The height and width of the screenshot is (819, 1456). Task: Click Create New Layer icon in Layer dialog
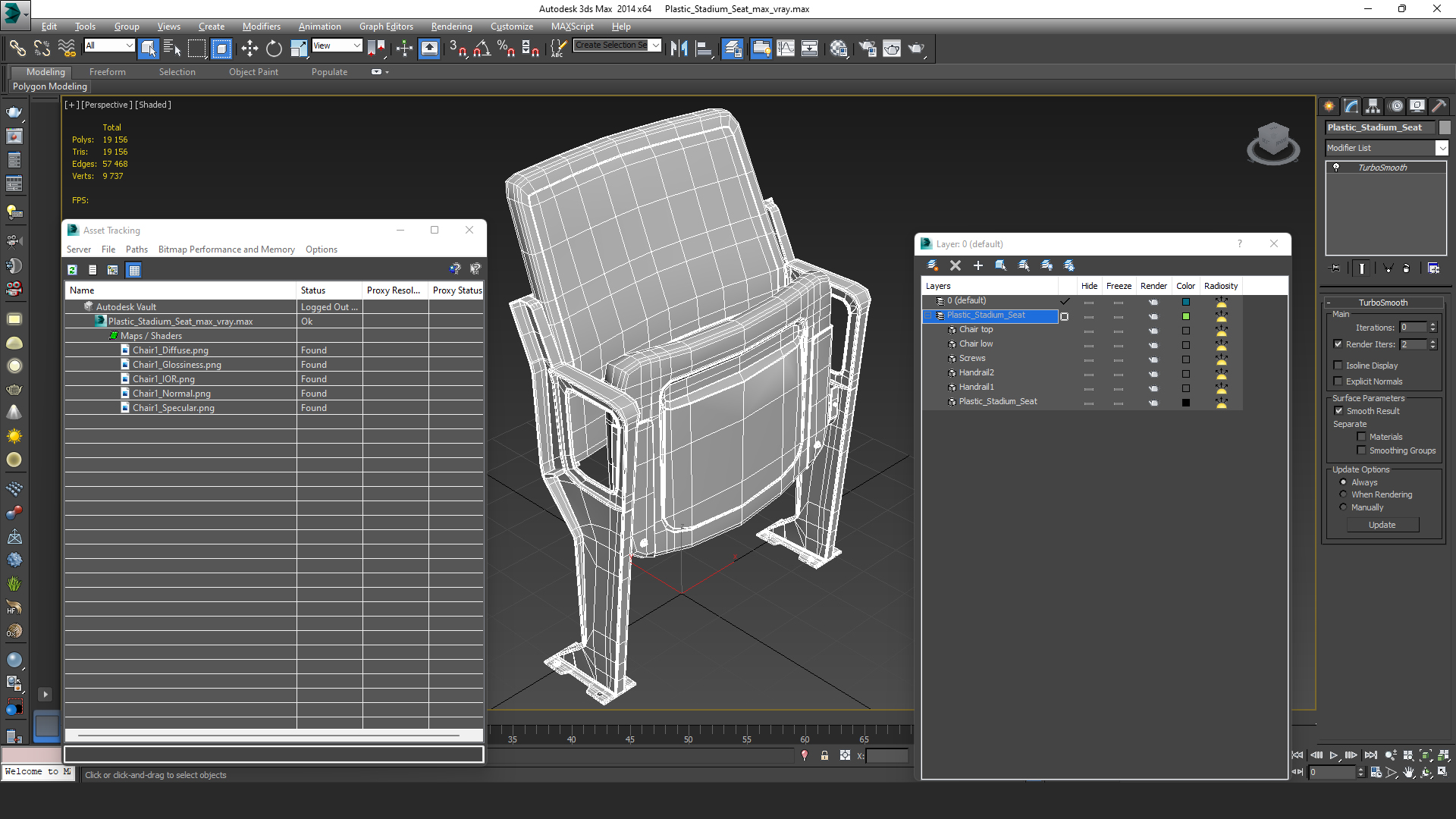click(x=933, y=265)
